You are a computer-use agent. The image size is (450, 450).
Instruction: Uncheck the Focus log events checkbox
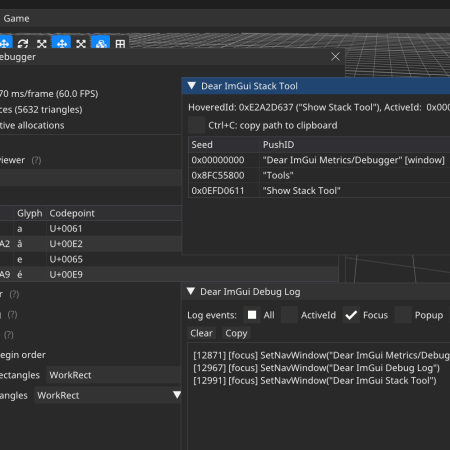coord(351,315)
